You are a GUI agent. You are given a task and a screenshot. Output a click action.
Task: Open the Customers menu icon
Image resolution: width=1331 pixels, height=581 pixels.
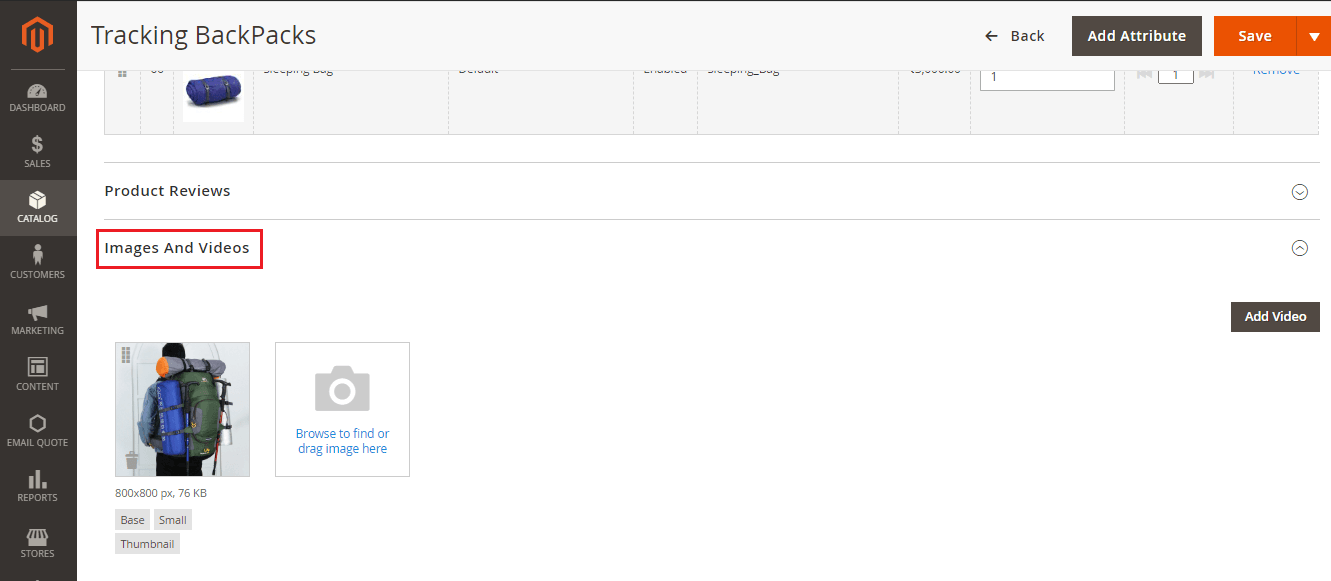pos(38,255)
